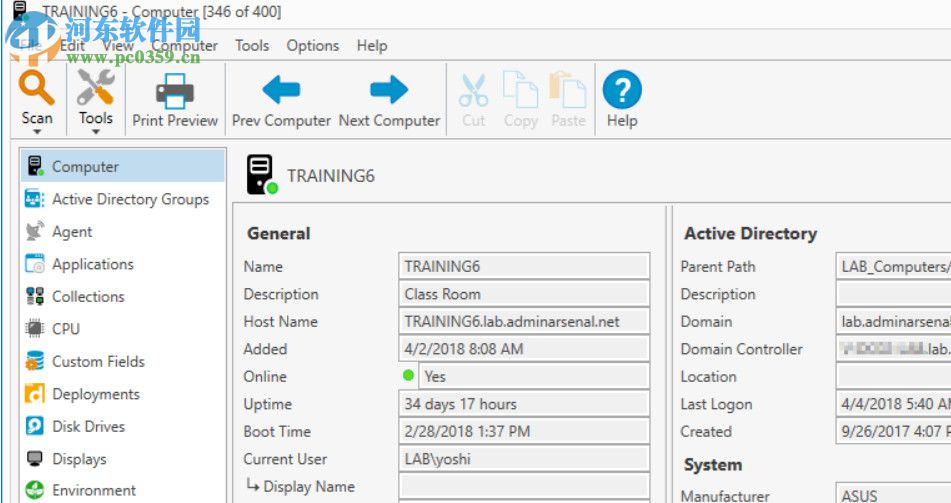Open the Computer menu
Image resolution: width=951 pixels, height=503 pixels.
tap(184, 46)
